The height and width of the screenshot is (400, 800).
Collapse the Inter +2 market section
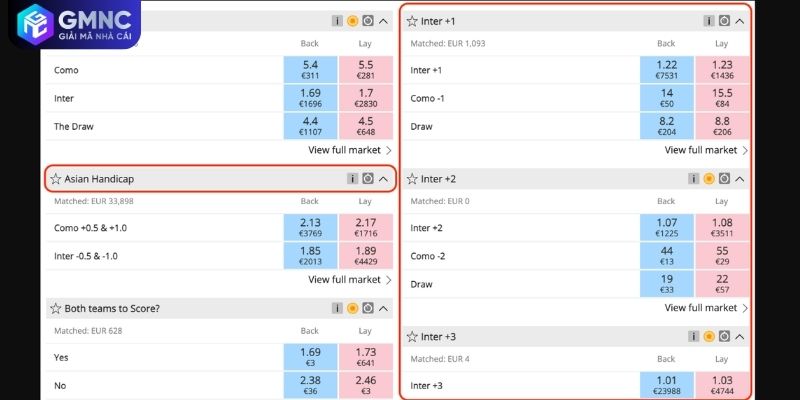click(x=740, y=179)
